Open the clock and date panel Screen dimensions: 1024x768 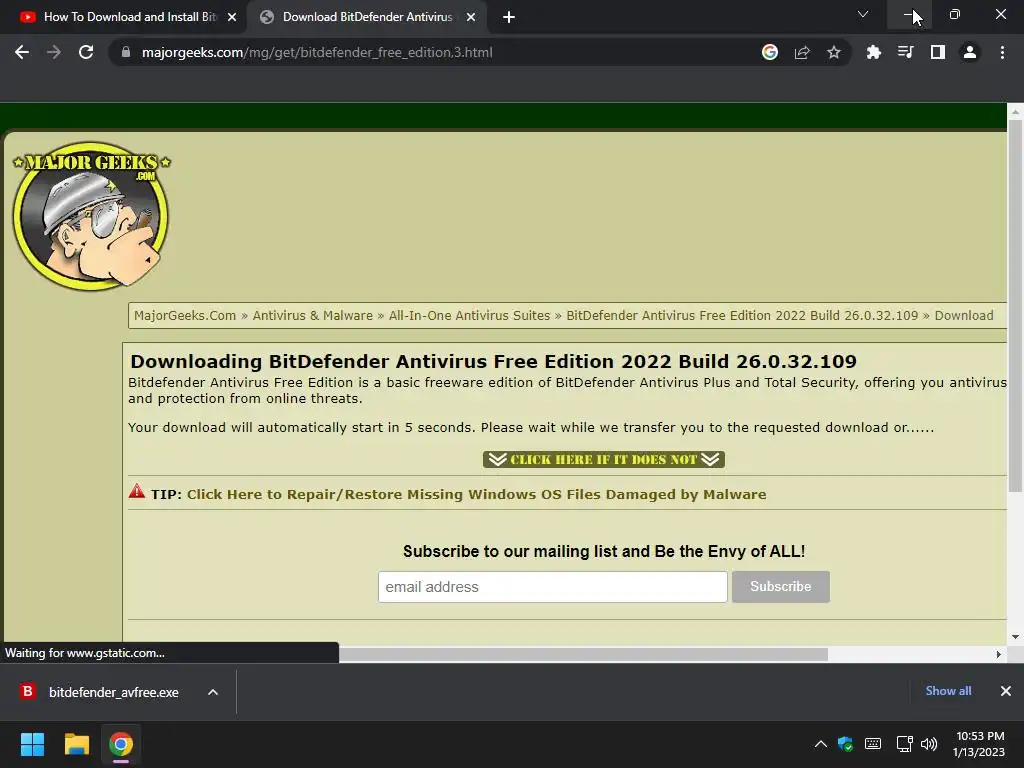click(x=979, y=744)
